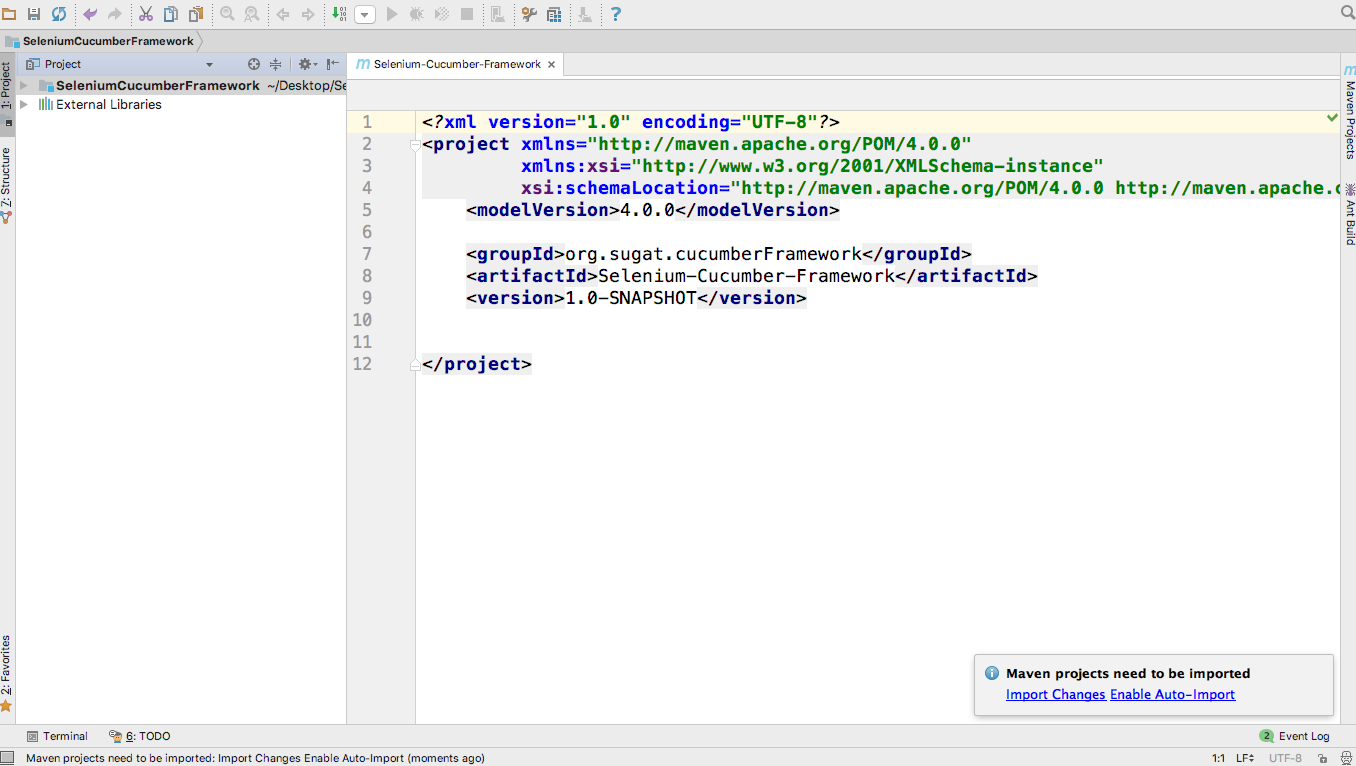Click the Help question mark icon
This screenshot has width=1356, height=766.
616,14
